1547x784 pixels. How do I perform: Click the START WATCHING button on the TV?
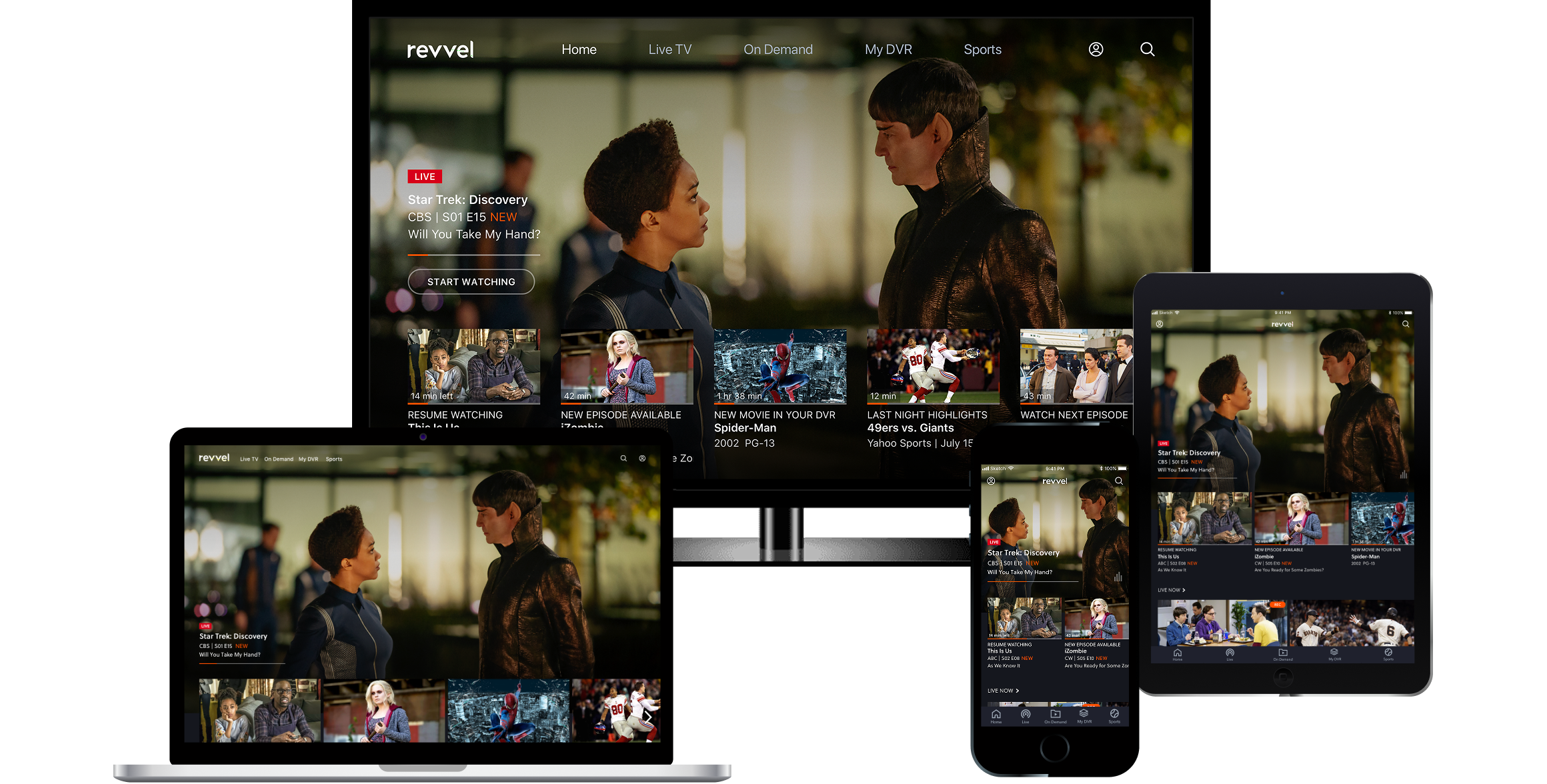pos(471,282)
